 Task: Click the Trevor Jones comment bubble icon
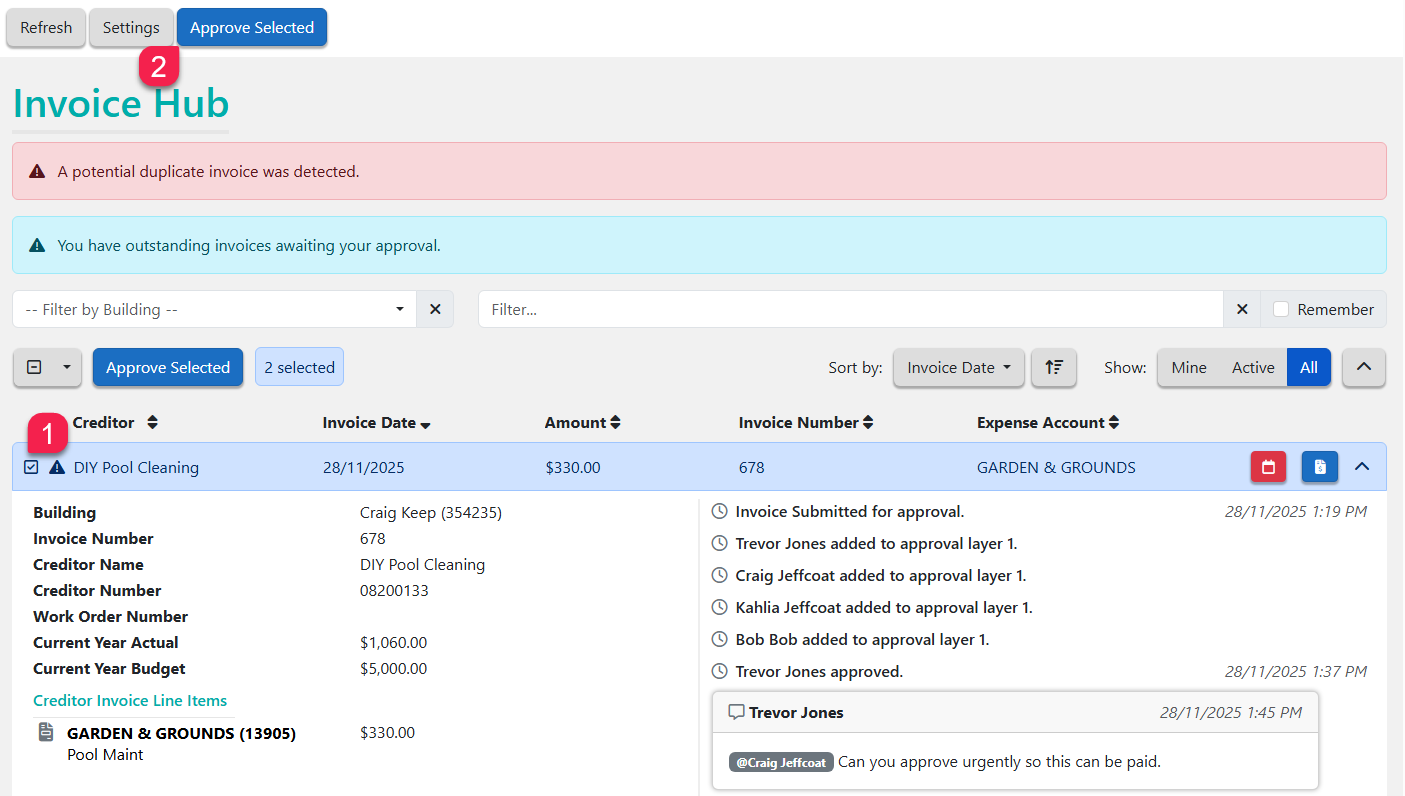click(736, 712)
